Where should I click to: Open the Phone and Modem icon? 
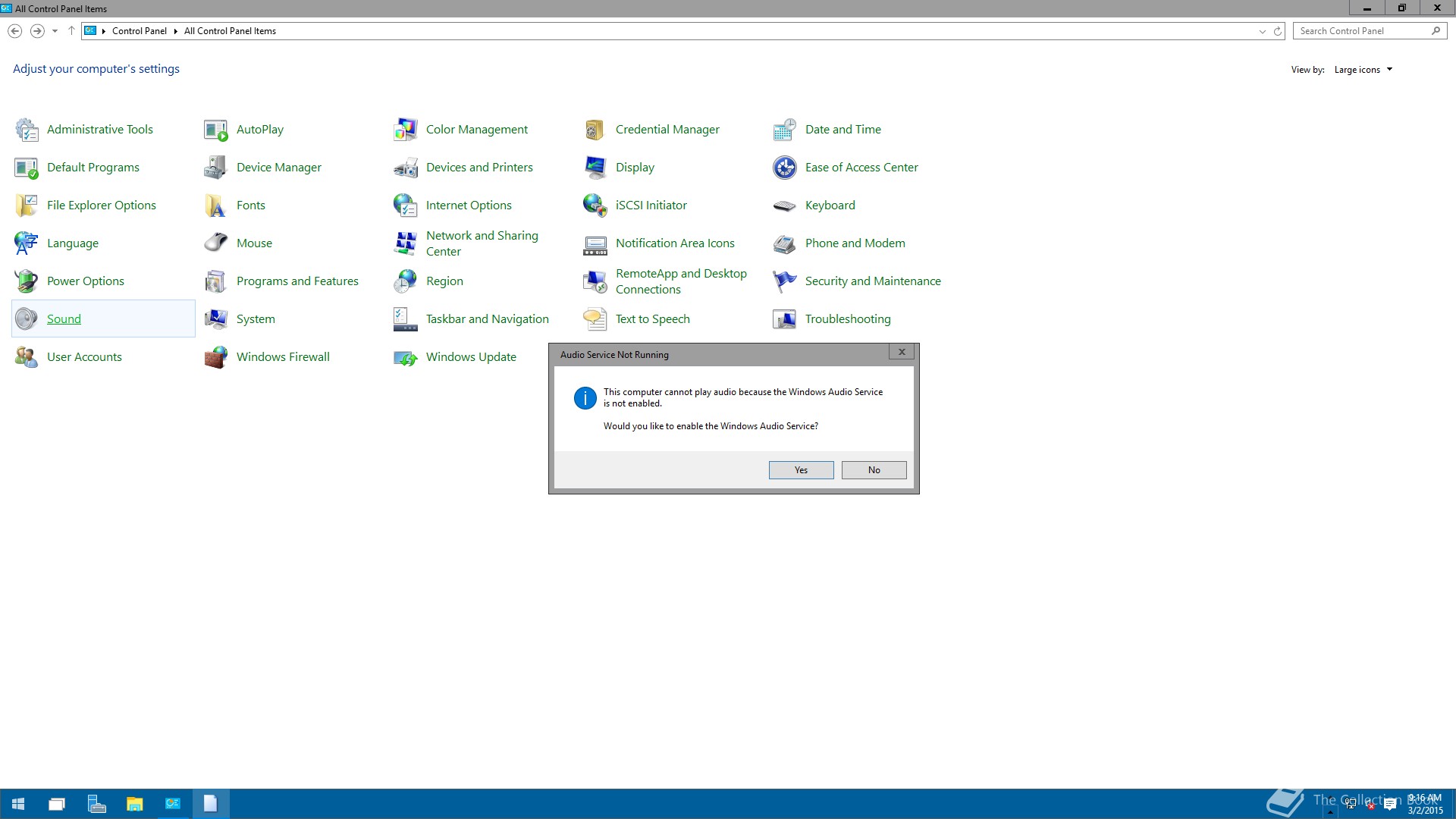785,243
